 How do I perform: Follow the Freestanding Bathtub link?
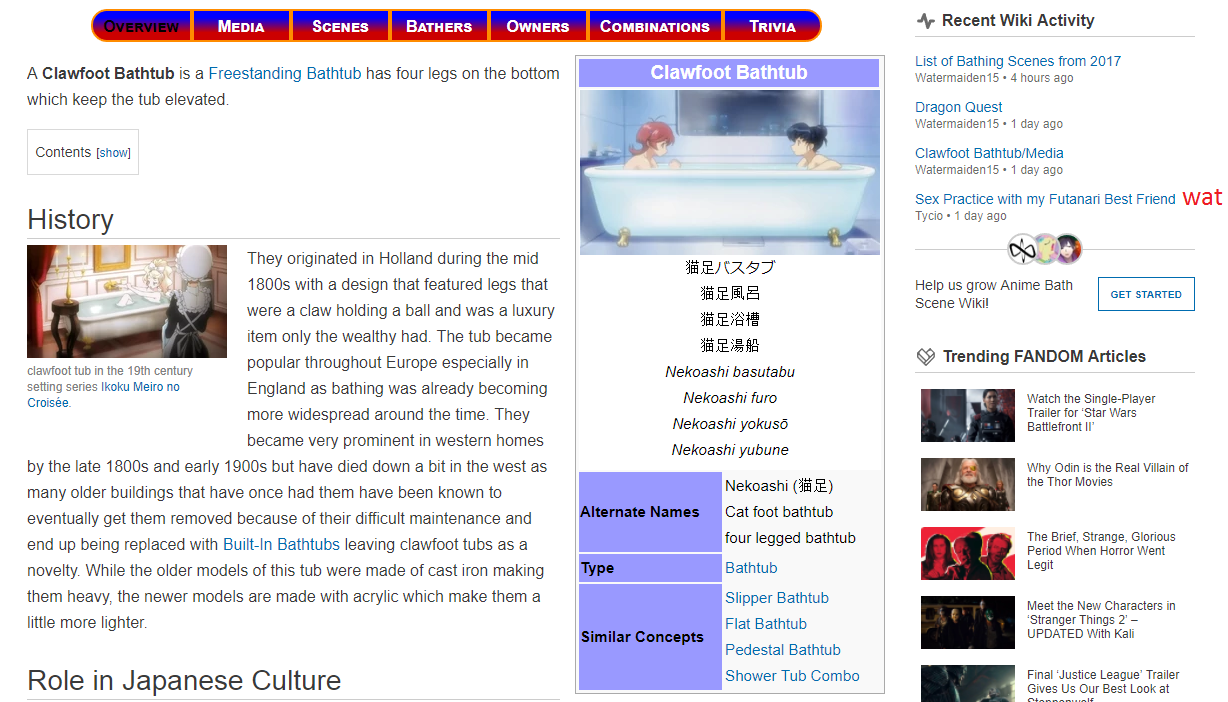click(x=285, y=73)
